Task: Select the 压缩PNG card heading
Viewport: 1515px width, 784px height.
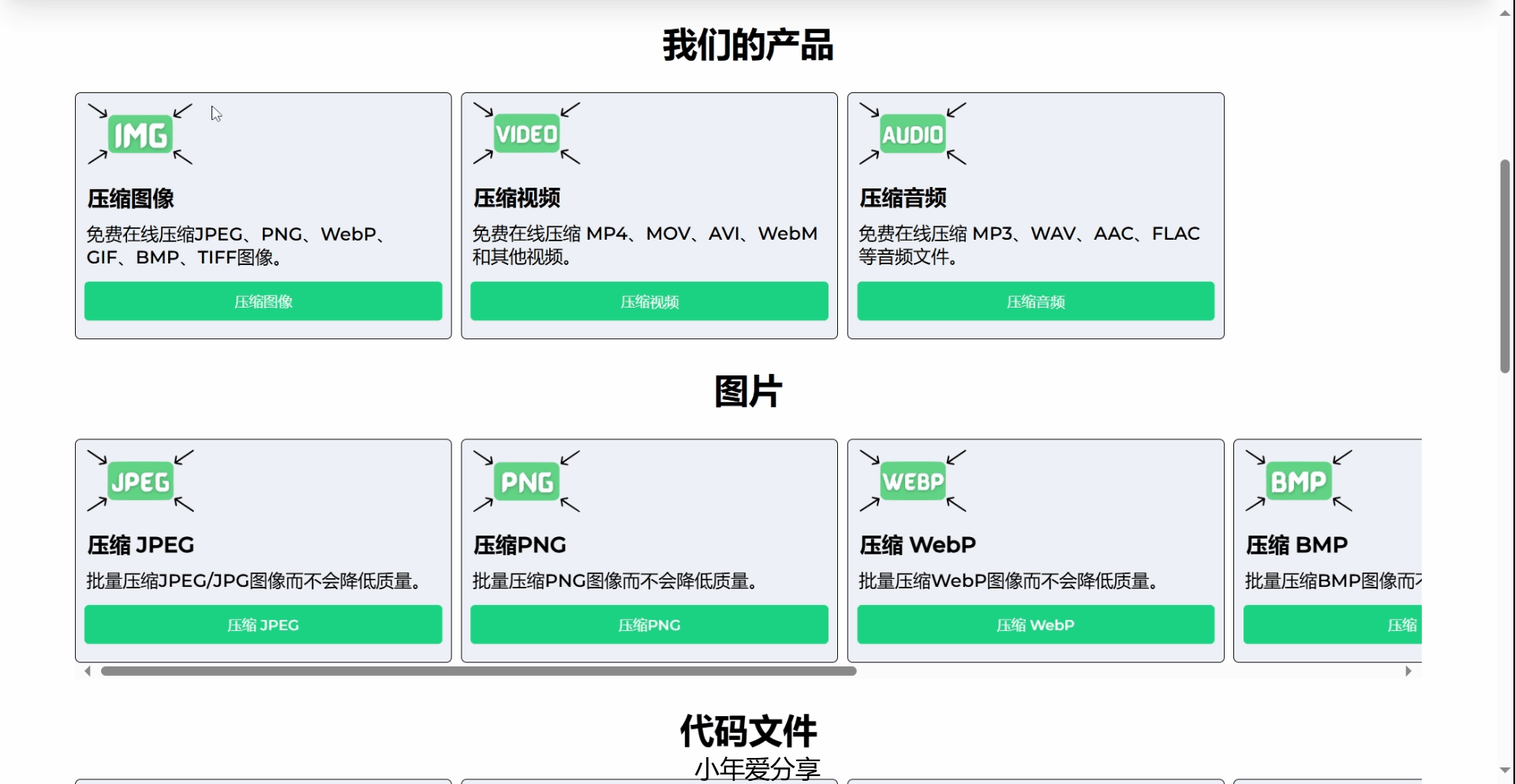Action: [x=520, y=545]
